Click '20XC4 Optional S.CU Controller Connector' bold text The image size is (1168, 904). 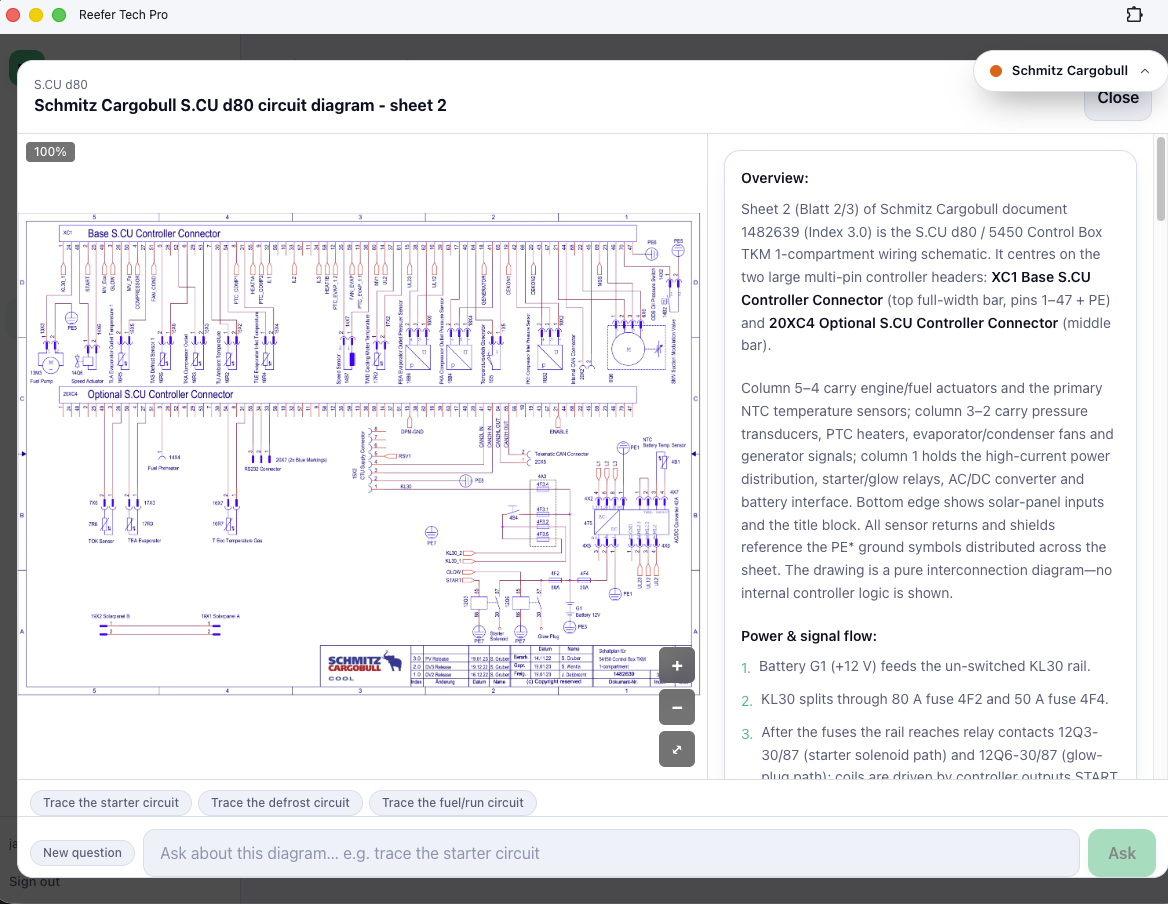pyautogui.click(x=913, y=323)
